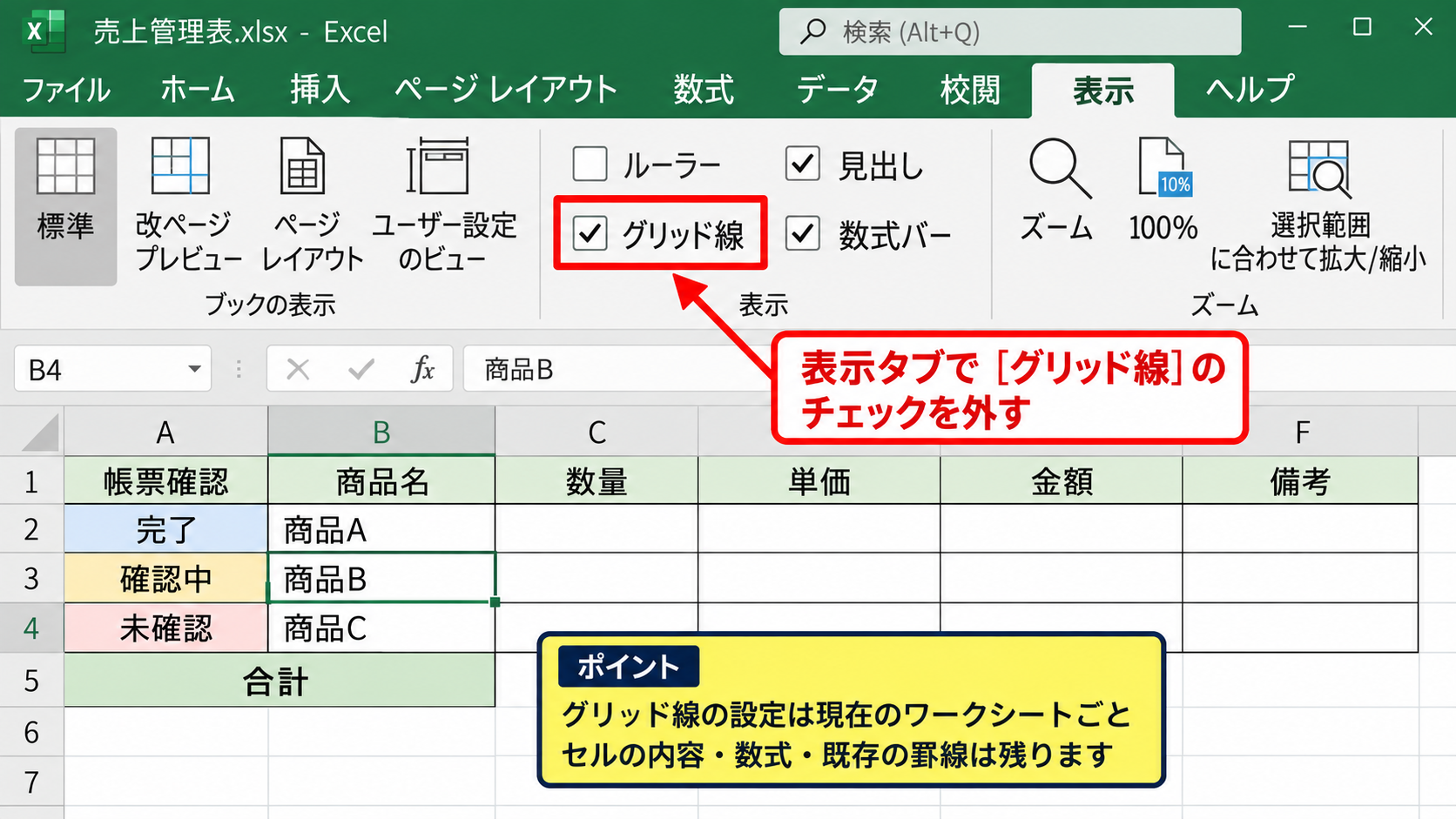
Task: Select cell containing 確認中
Action: pos(165,579)
